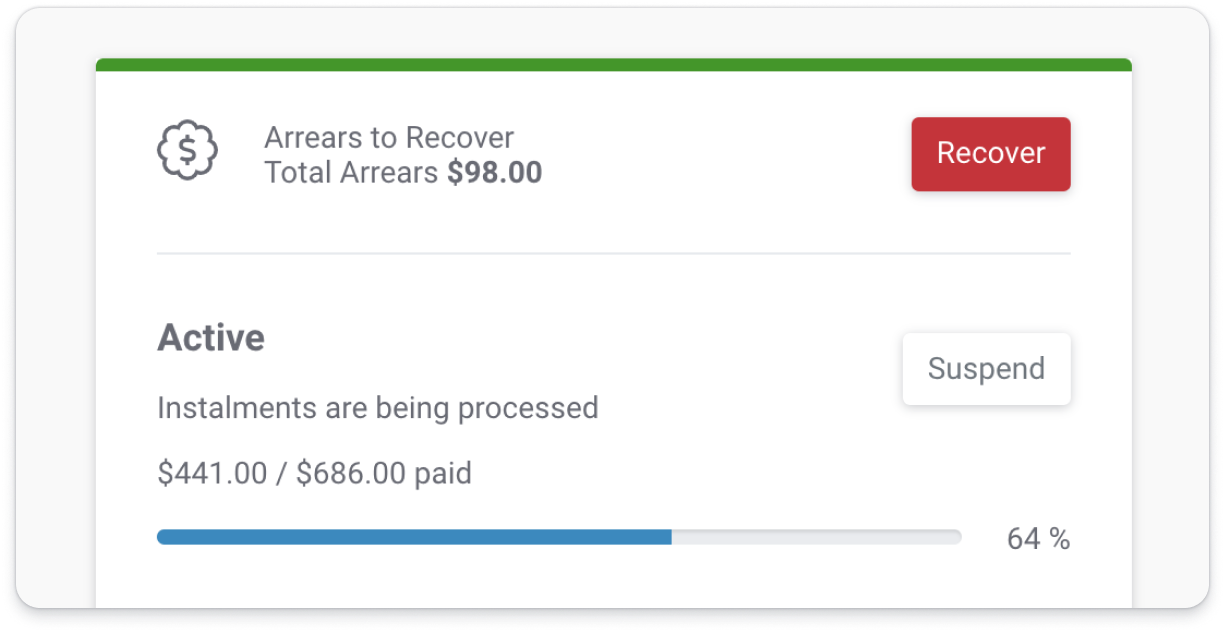Screen dimensions: 1225x632
Task: Click the slash between paid amounts
Action: (x=282, y=473)
